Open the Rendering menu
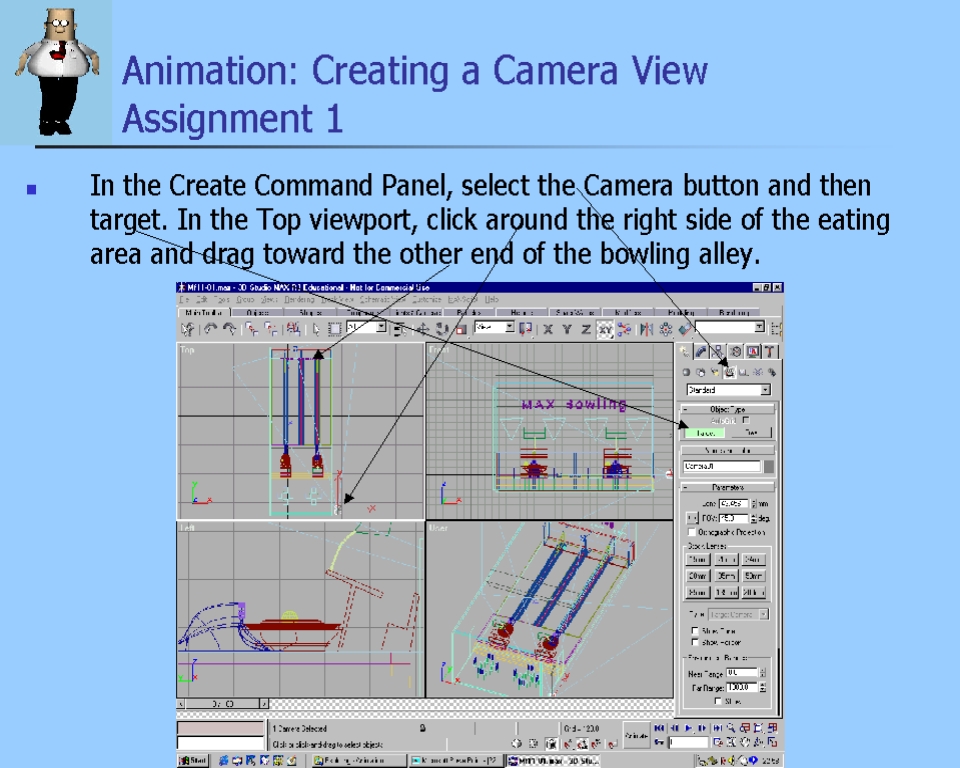Image resolution: width=960 pixels, height=768 pixels. (299, 299)
